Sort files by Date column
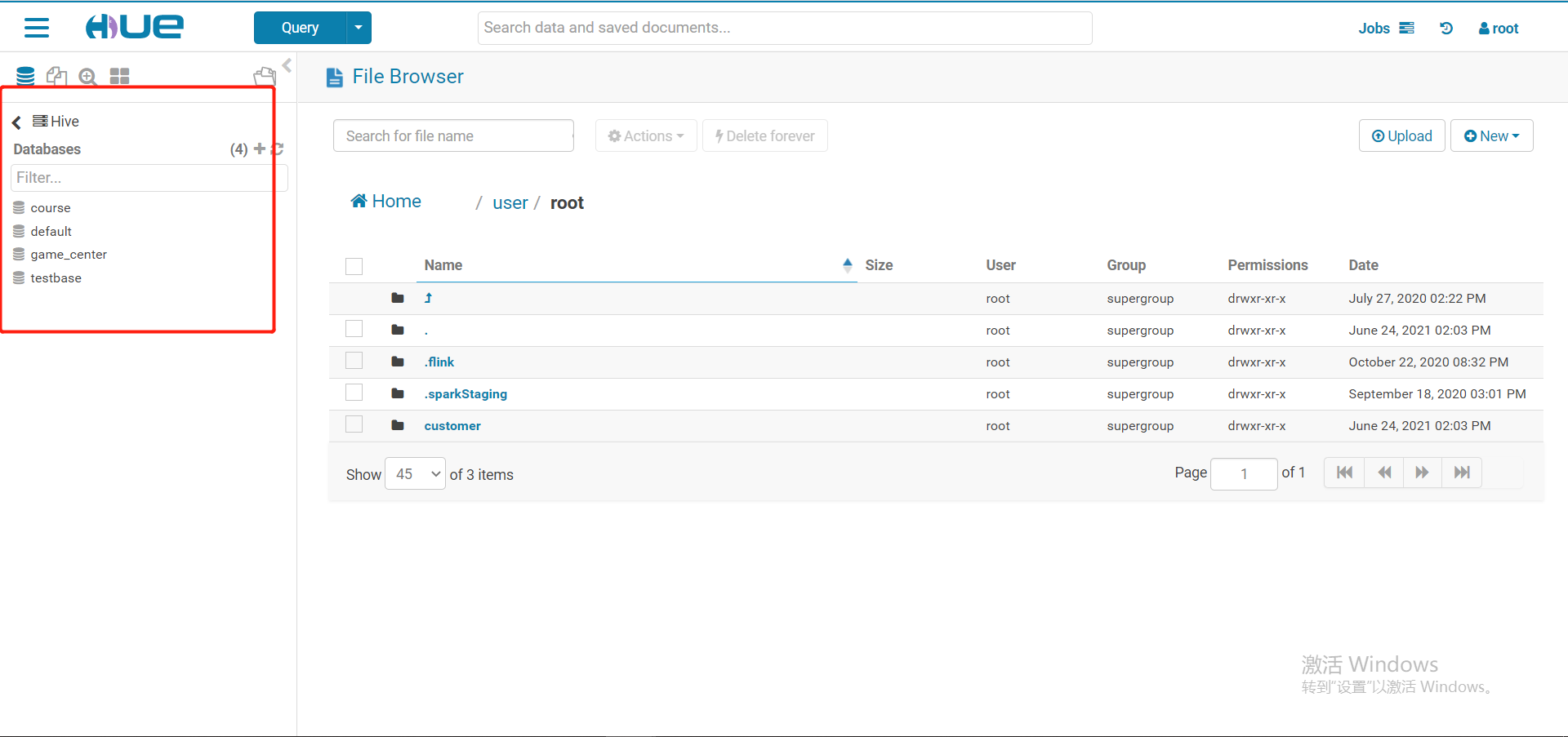Image resolution: width=1568 pixels, height=737 pixels. tap(1363, 265)
